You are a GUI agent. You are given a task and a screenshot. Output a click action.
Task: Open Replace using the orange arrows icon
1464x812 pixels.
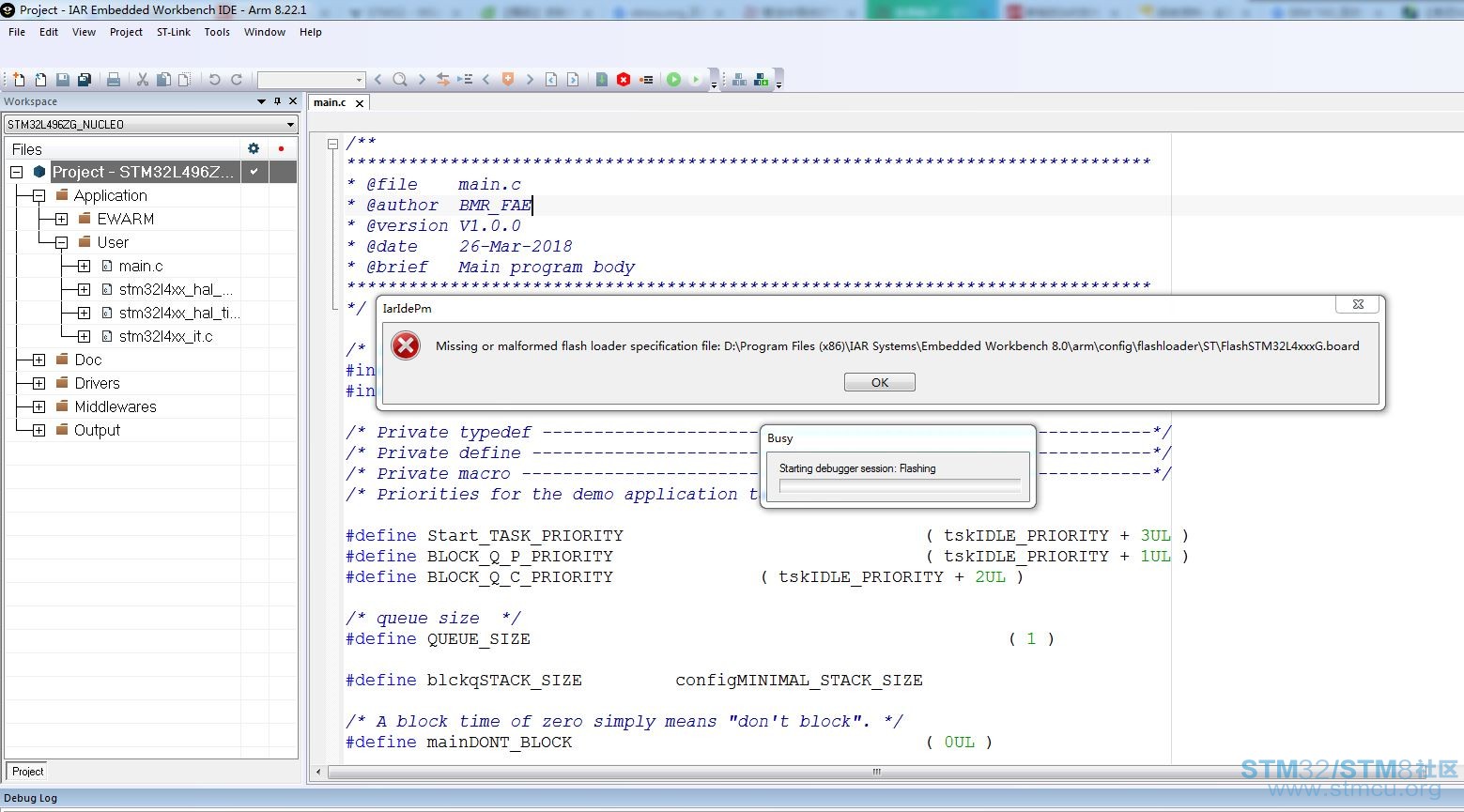[443, 80]
